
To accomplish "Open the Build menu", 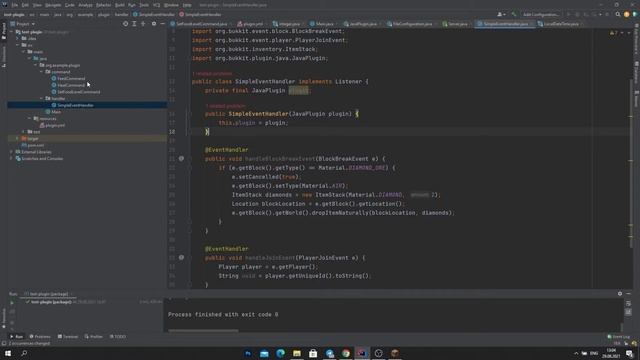I will (x=120, y=5).
